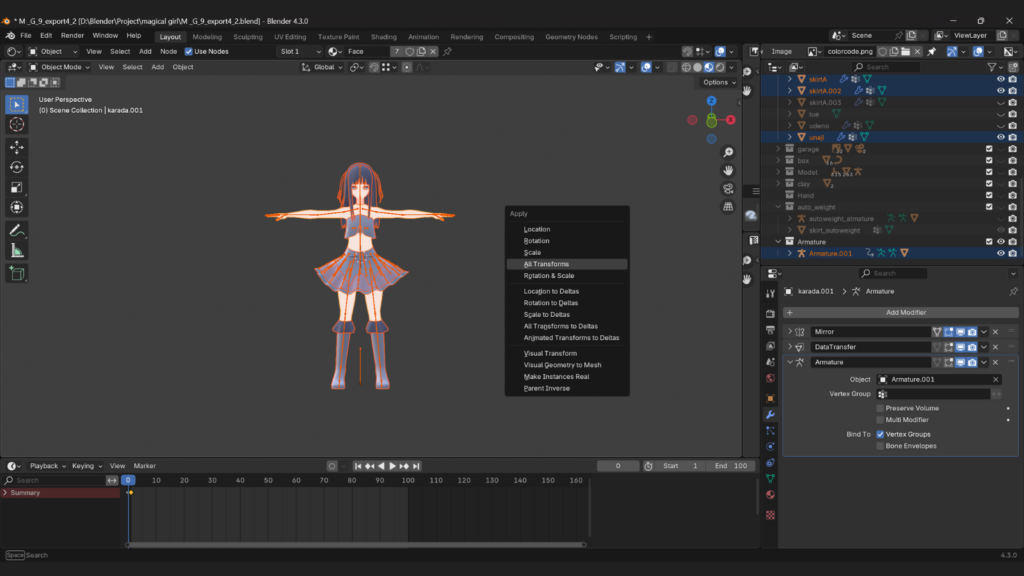The height and width of the screenshot is (576, 1024).
Task: Uncheck the Vertex Groups bind option
Action: 880,434
